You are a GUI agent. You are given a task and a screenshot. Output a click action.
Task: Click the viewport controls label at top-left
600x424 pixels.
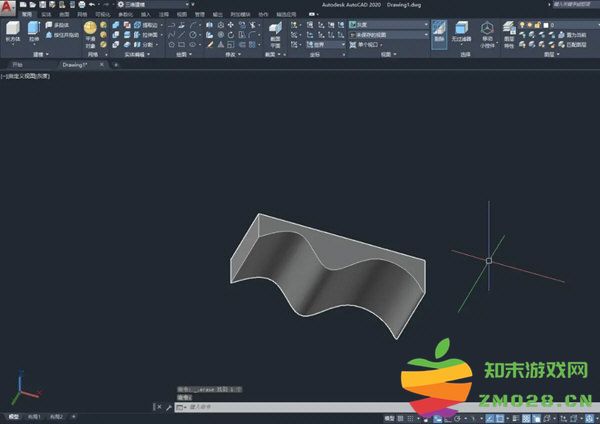[25, 76]
